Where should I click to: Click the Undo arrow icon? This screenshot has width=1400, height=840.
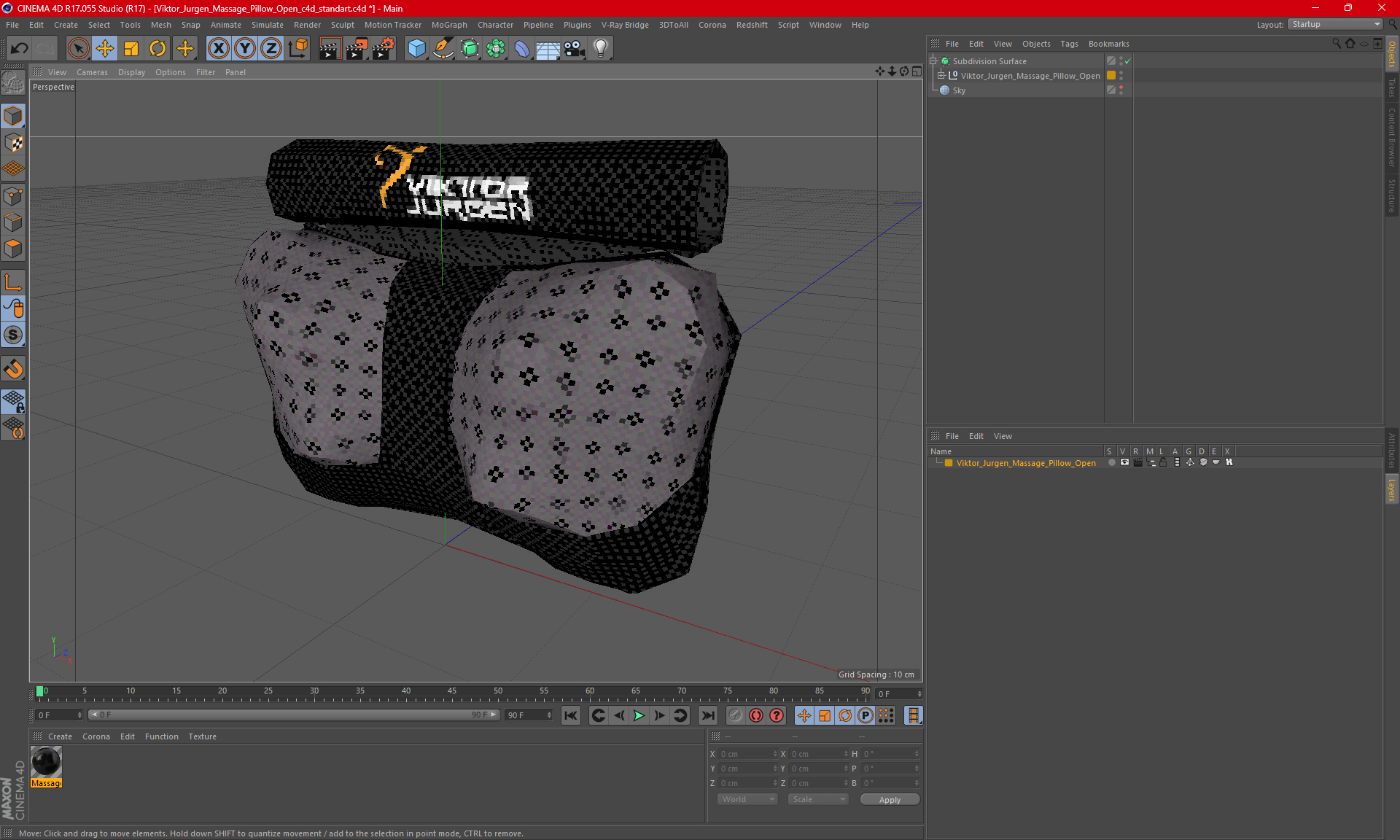pyautogui.click(x=20, y=49)
